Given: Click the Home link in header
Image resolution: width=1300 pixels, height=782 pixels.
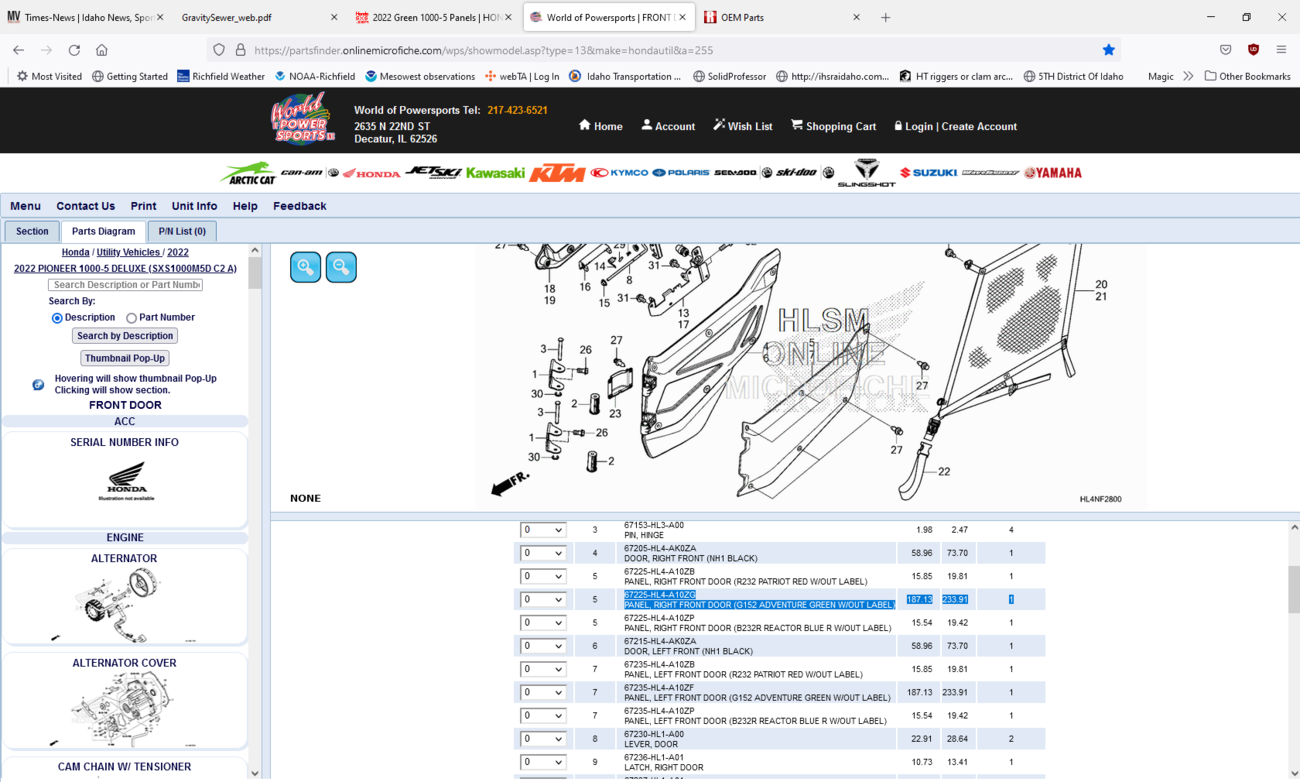Looking at the screenshot, I should [600, 126].
